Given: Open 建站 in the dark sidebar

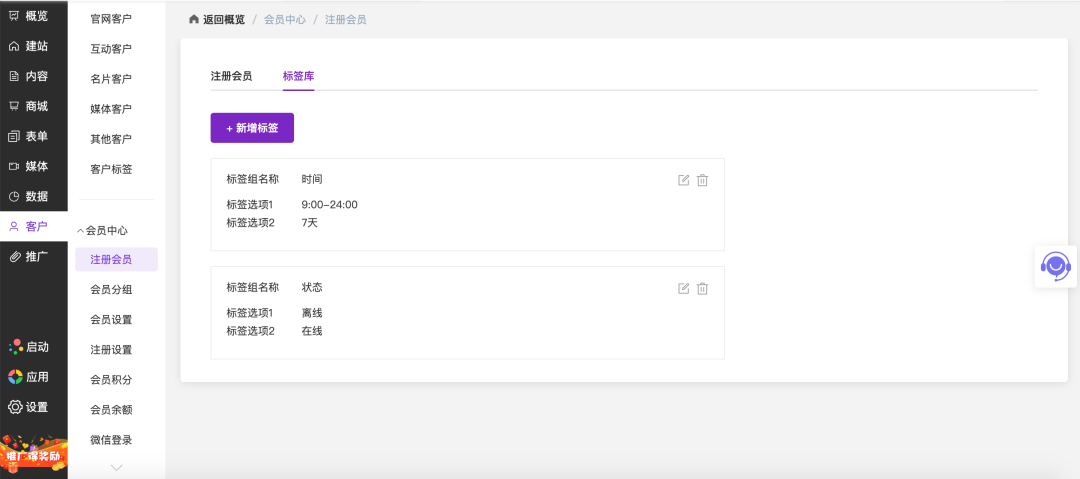Looking at the screenshot, I should point(29,46).
